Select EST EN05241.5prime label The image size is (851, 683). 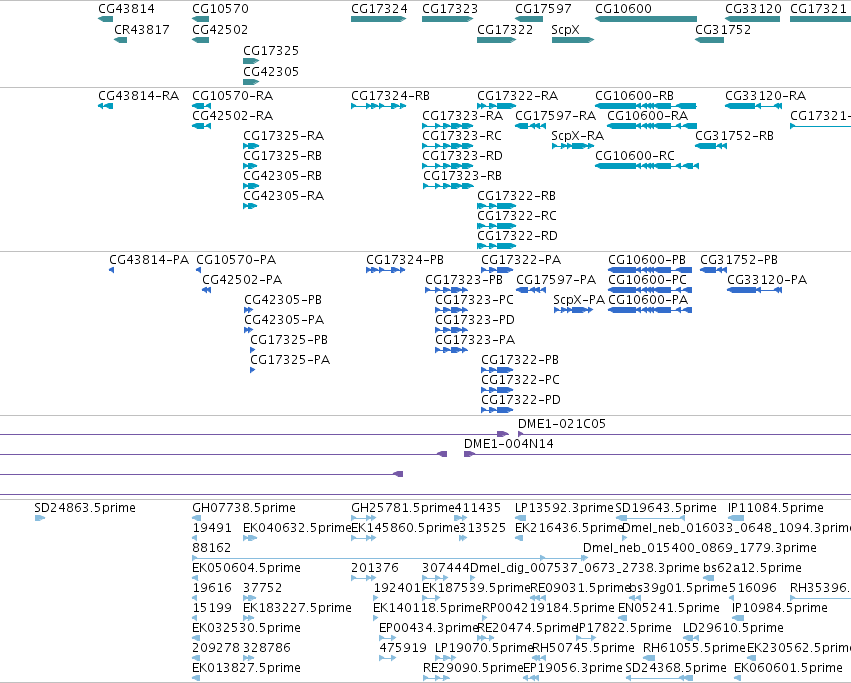click(669, 608)
